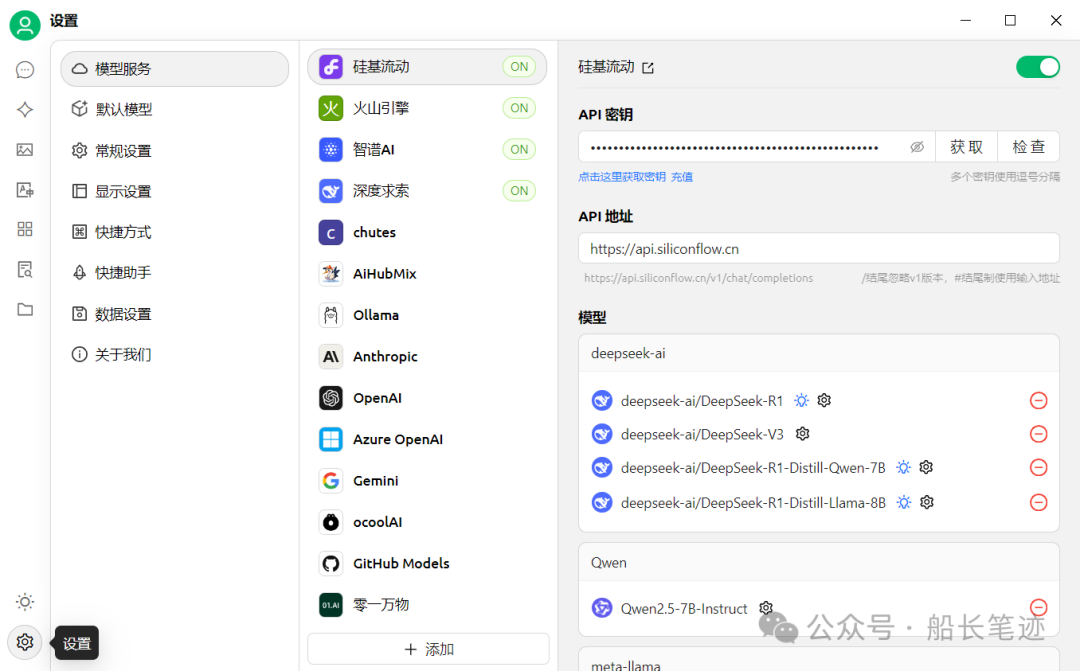The width and height of the screenshot is (1080, 671).
Task: Open 显示设置 settings section
Action: (175, 191)
